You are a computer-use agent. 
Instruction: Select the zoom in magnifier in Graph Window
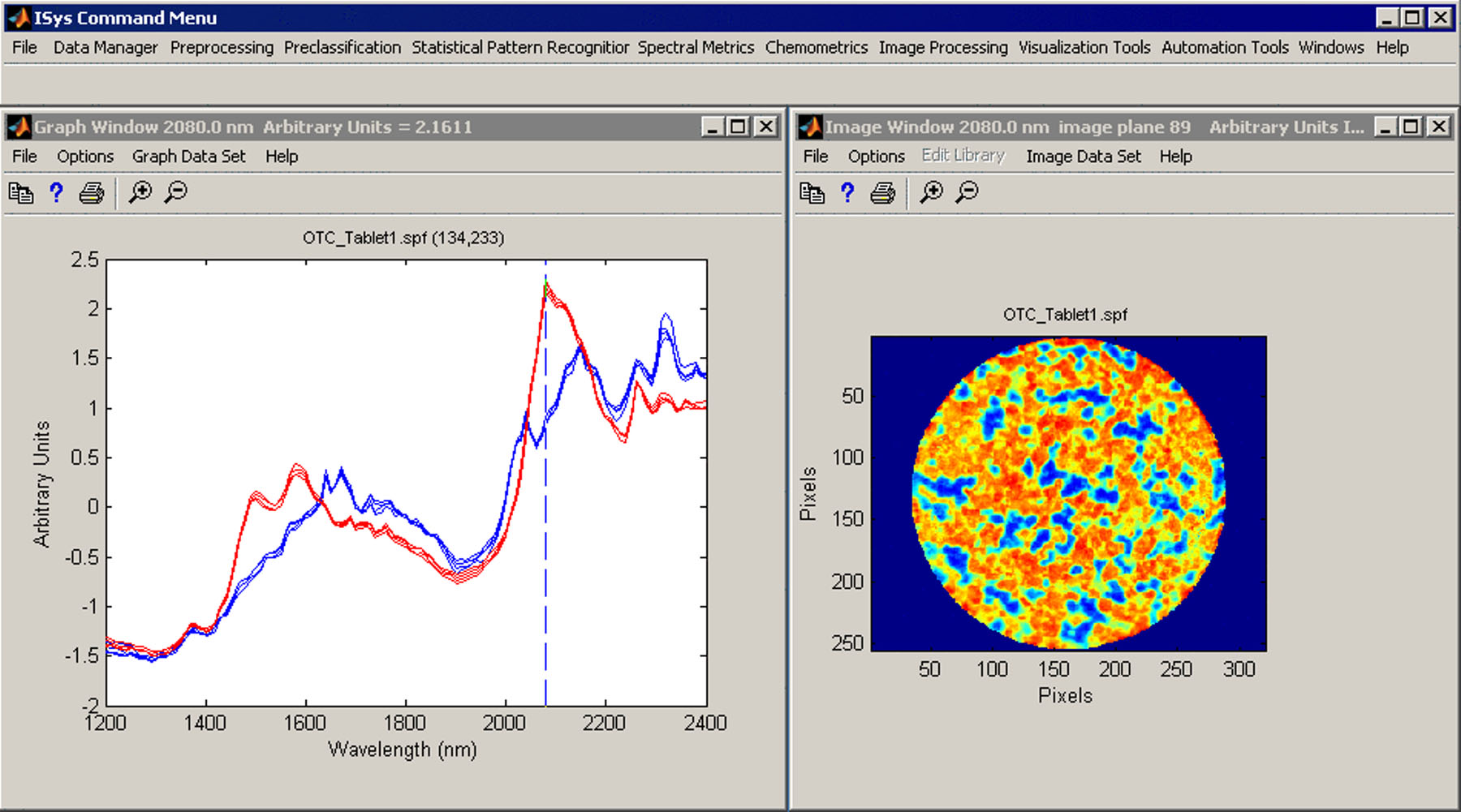point(140,192)
